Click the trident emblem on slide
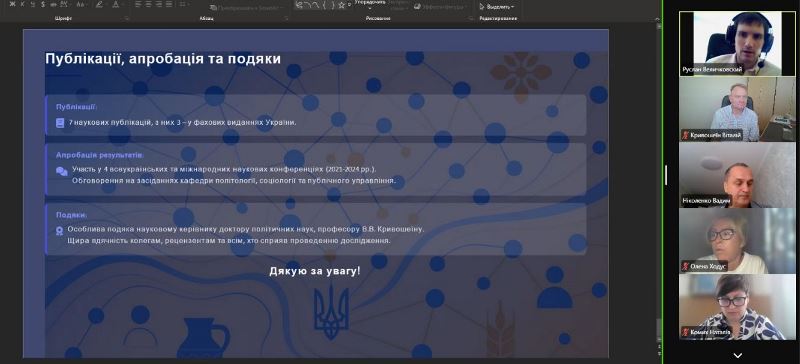Viewport: 800px width, 364px height. click(331, 312)
